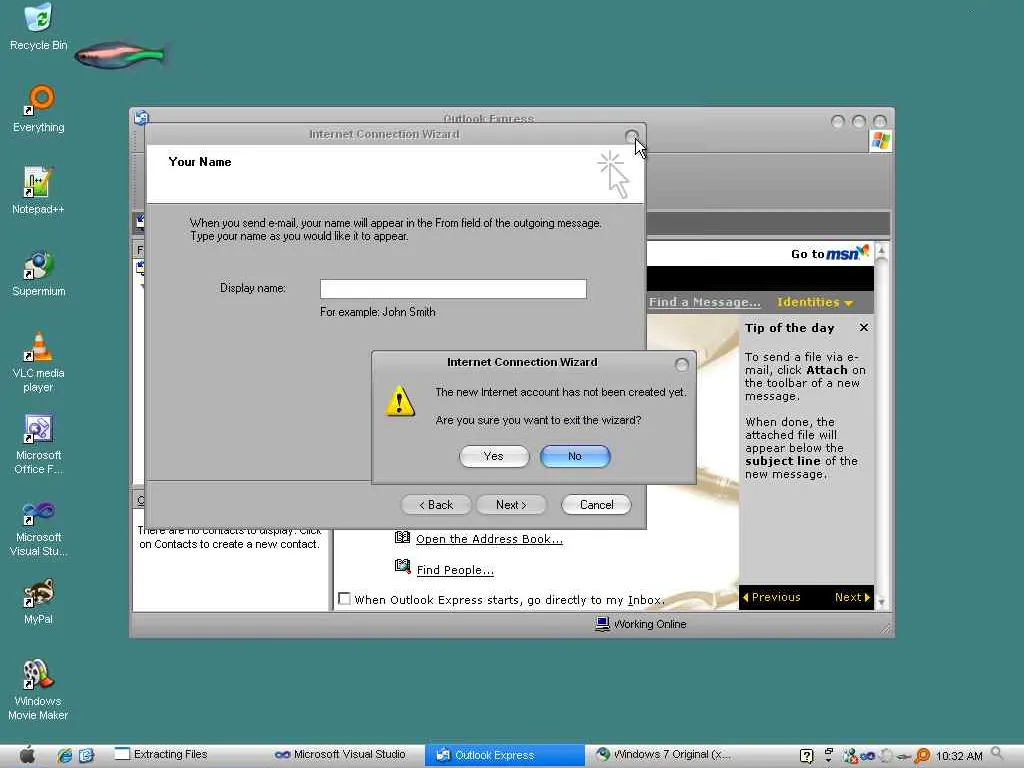Click the wizard's Next button

tap(511, 505)
